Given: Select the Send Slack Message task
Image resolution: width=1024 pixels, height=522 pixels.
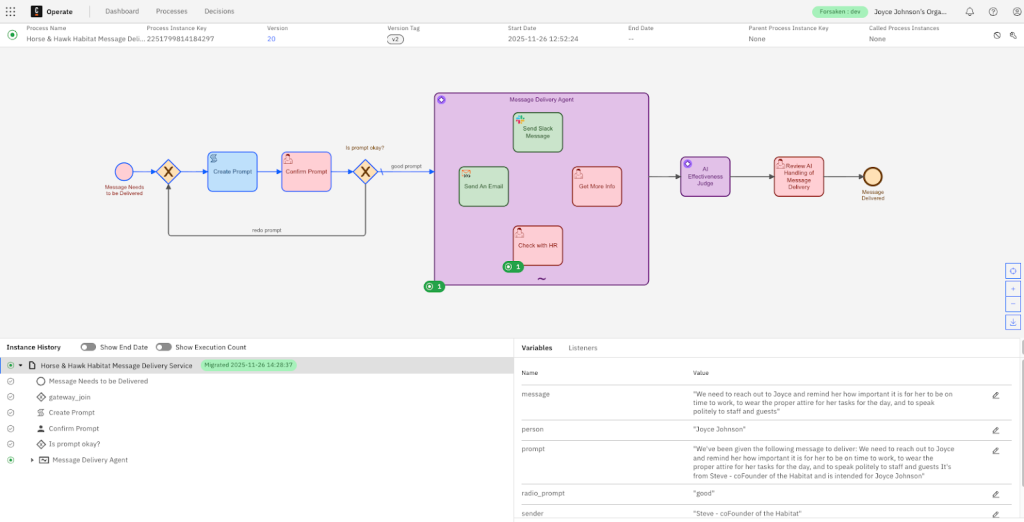Looking at the screenshot, I should [x=538, y=132].
